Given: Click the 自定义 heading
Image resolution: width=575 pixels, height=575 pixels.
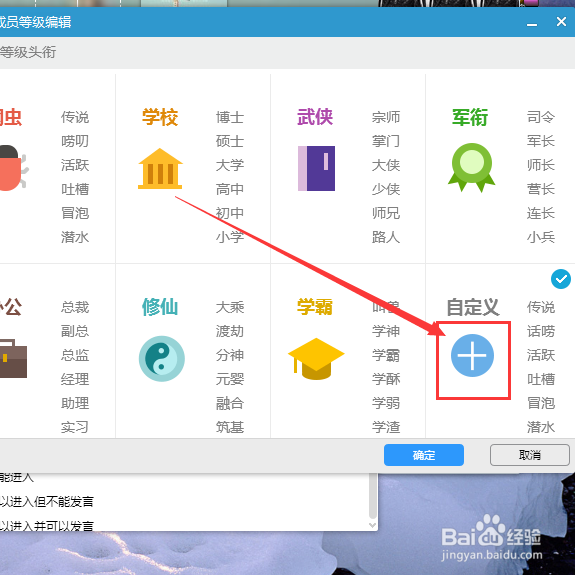Looking at the screenshot, I should pyautogui.click(x=473, y=307).
